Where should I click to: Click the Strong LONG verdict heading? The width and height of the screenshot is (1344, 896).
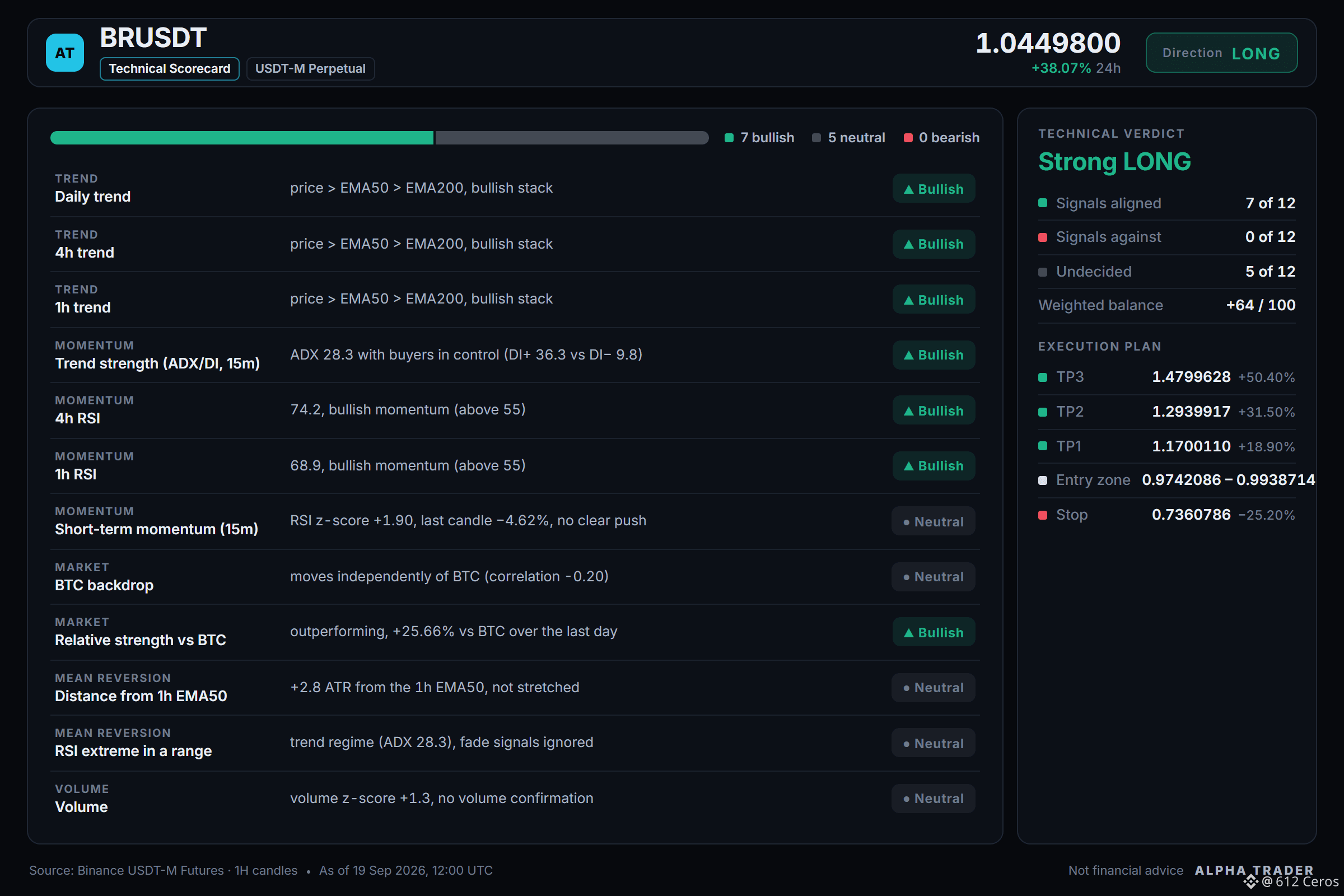pyautogui.click(x=1114, y=162)
